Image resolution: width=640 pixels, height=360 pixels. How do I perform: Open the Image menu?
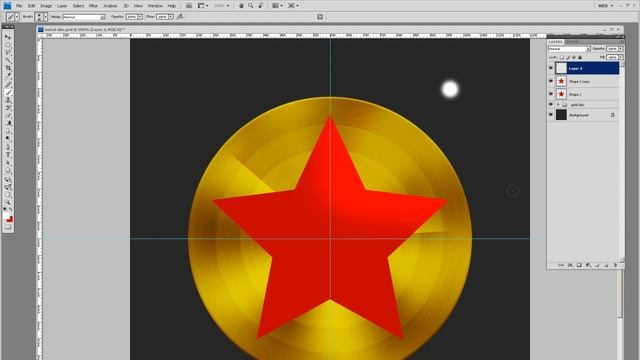coord(46,6)
